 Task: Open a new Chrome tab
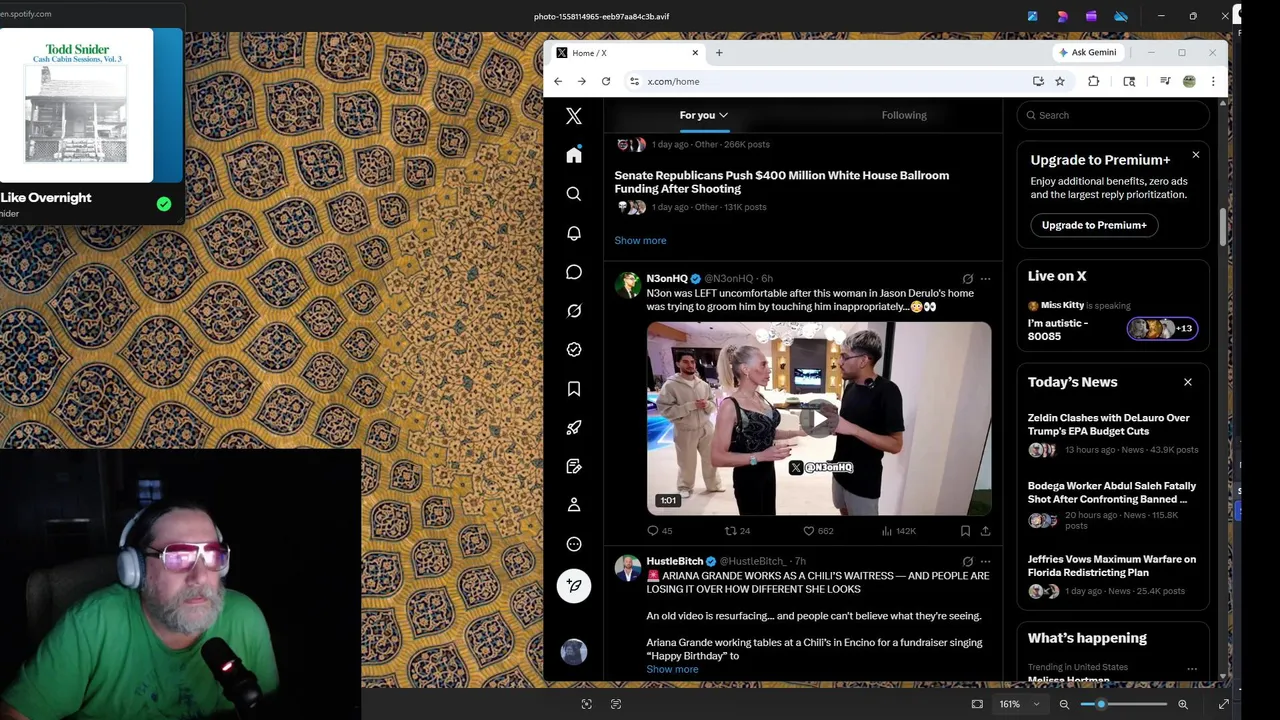click(x=719, y=53)
